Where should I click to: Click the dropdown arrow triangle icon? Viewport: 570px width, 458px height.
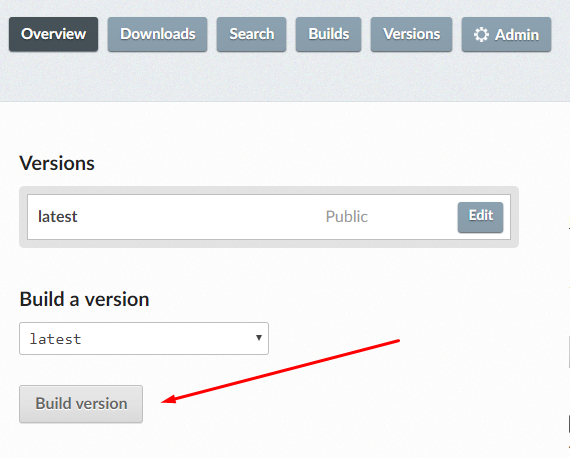pyautogui.click(x=259, y=338)
